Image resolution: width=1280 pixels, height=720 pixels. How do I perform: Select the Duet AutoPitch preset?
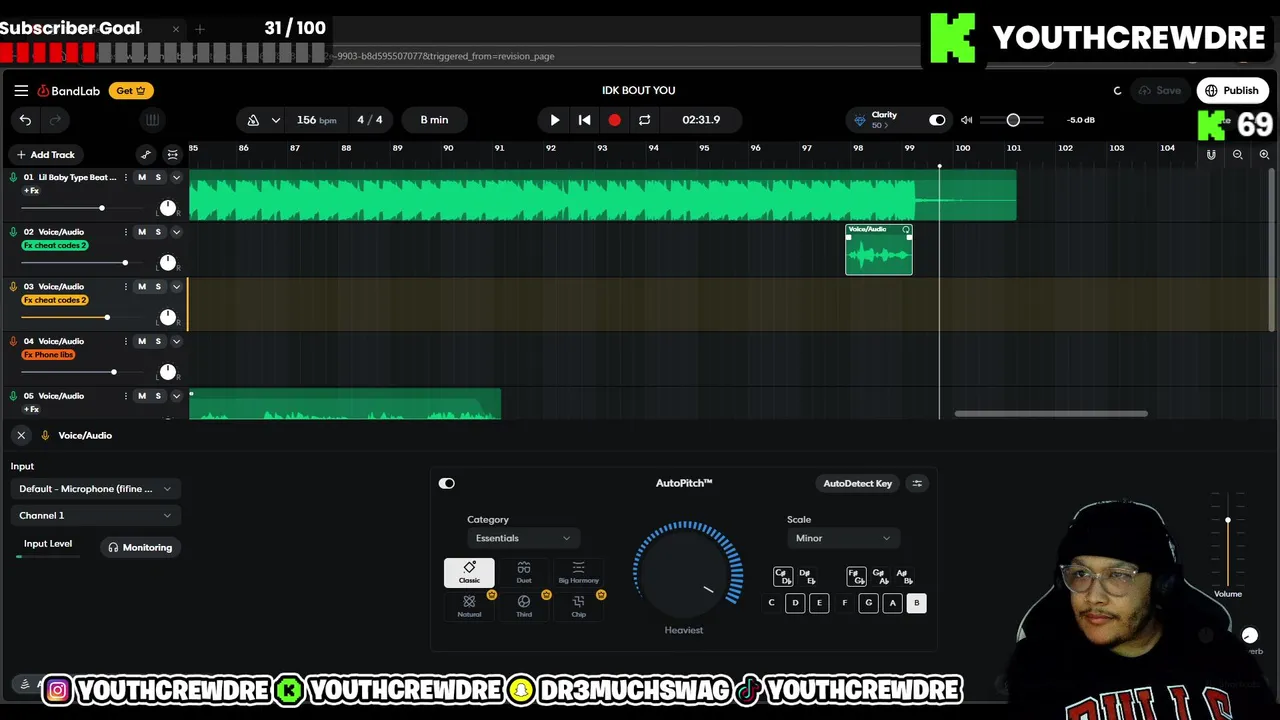click(524, 572)
